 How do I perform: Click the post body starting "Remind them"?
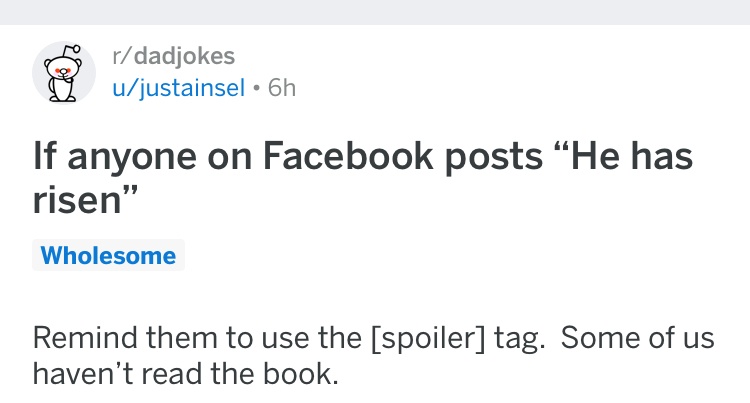tap(373, 356)
